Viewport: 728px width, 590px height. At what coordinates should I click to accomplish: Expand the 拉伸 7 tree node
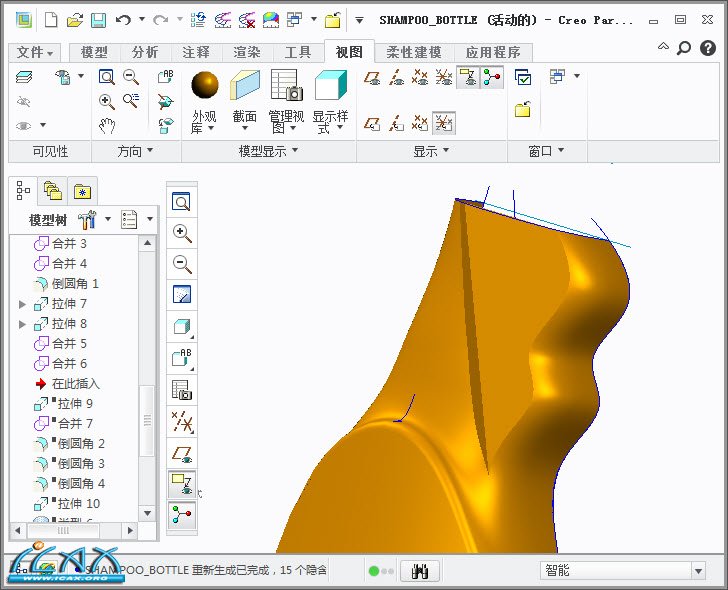click(x=22, y=304)
